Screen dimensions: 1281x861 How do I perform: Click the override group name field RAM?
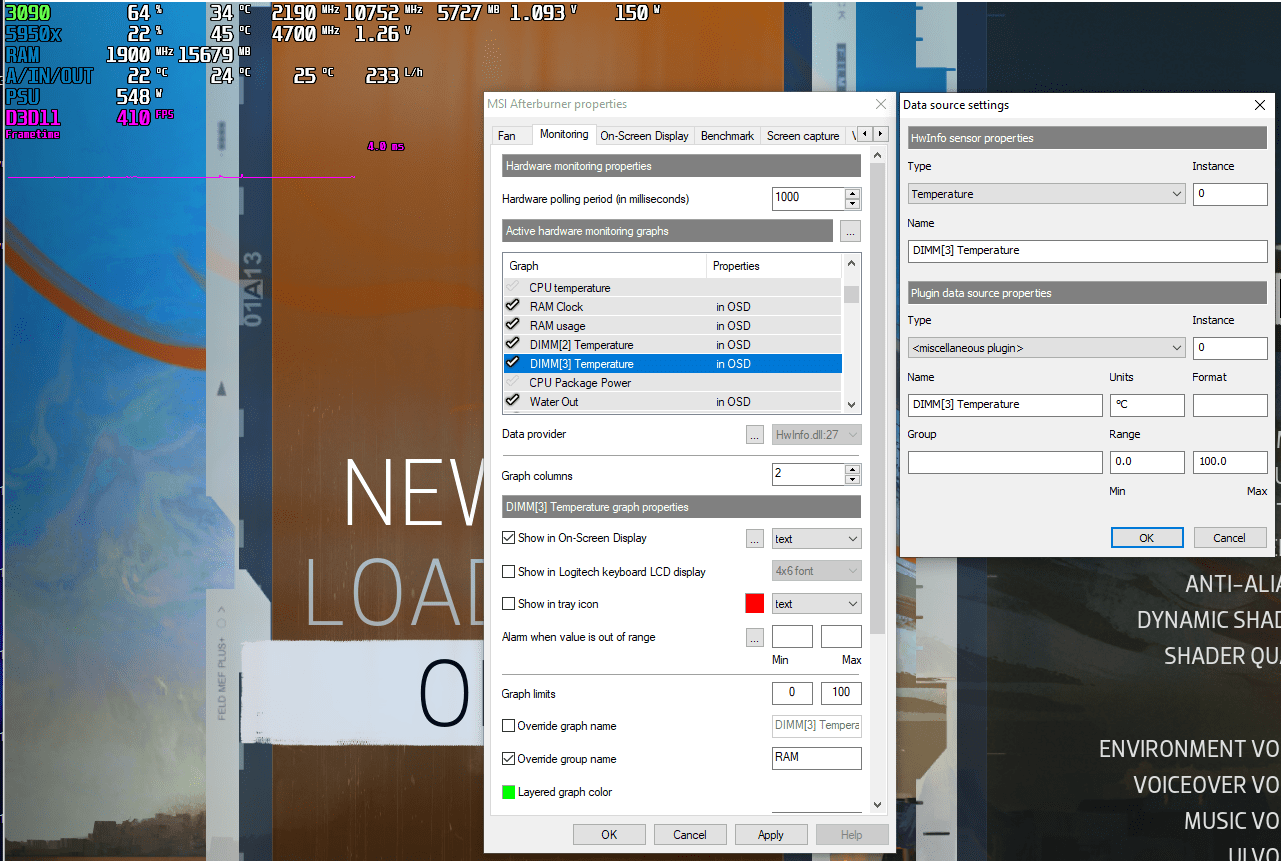817,758
